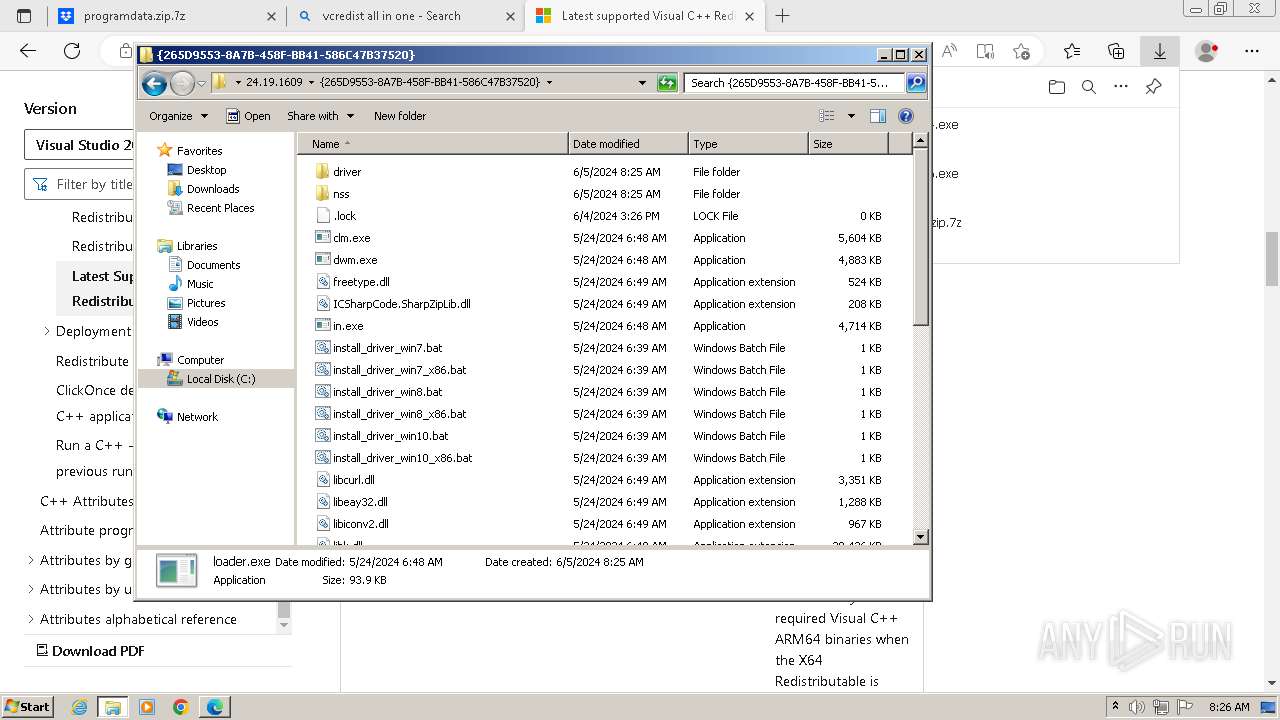Select the clm.exe application icon
Viewport: 1280px width, 720px height.
[322, 238]
